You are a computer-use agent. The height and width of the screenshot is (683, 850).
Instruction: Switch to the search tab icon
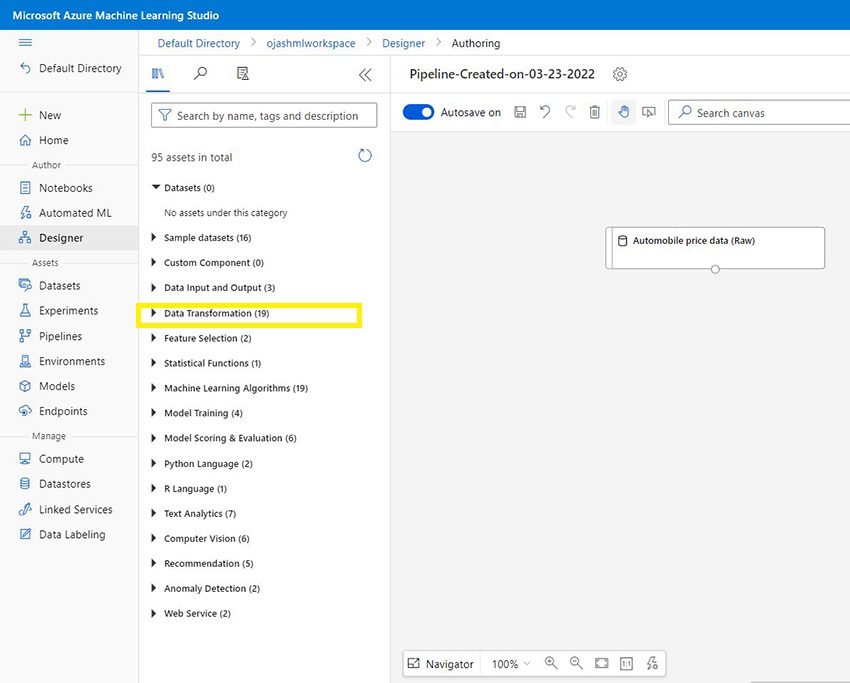pyautogui.click(x=200, y=73)
